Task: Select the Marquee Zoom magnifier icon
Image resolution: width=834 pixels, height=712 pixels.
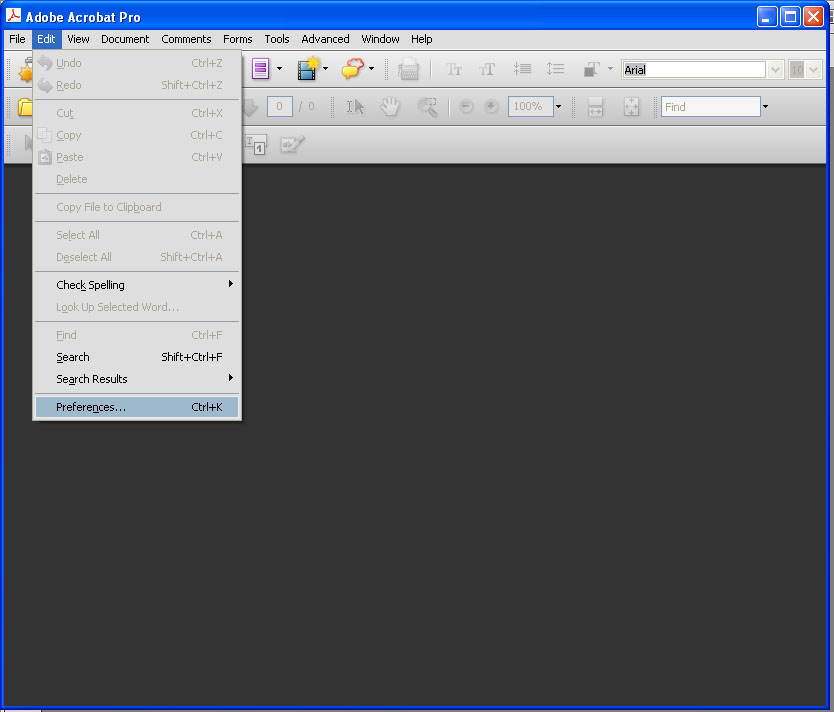Action: click(427, 107)
